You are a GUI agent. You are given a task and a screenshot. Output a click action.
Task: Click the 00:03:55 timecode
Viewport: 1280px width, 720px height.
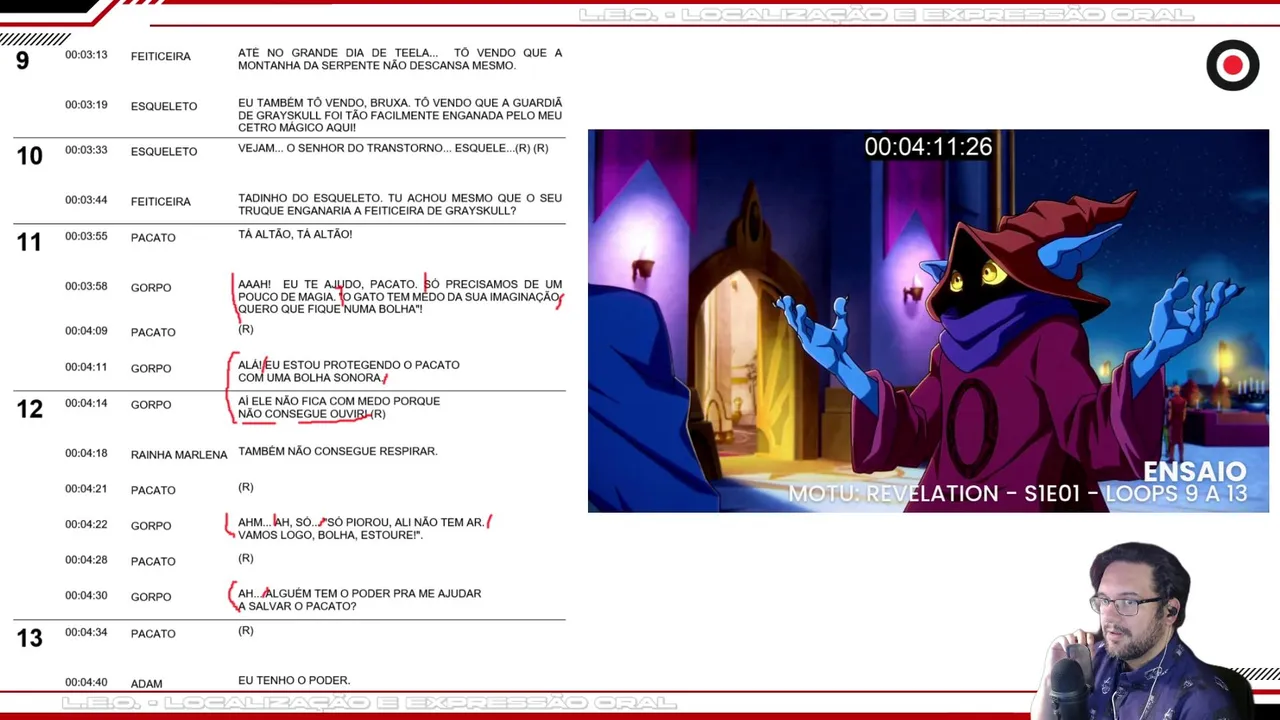[86, 236]
